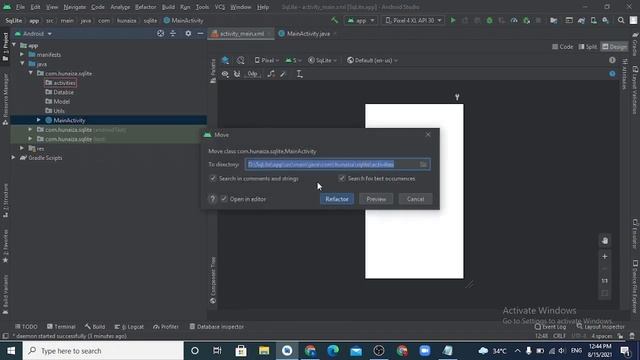This screenshot has height=360, width=640.
Task: Collapse the app module tree node
Action: click(x=14, y=45)
